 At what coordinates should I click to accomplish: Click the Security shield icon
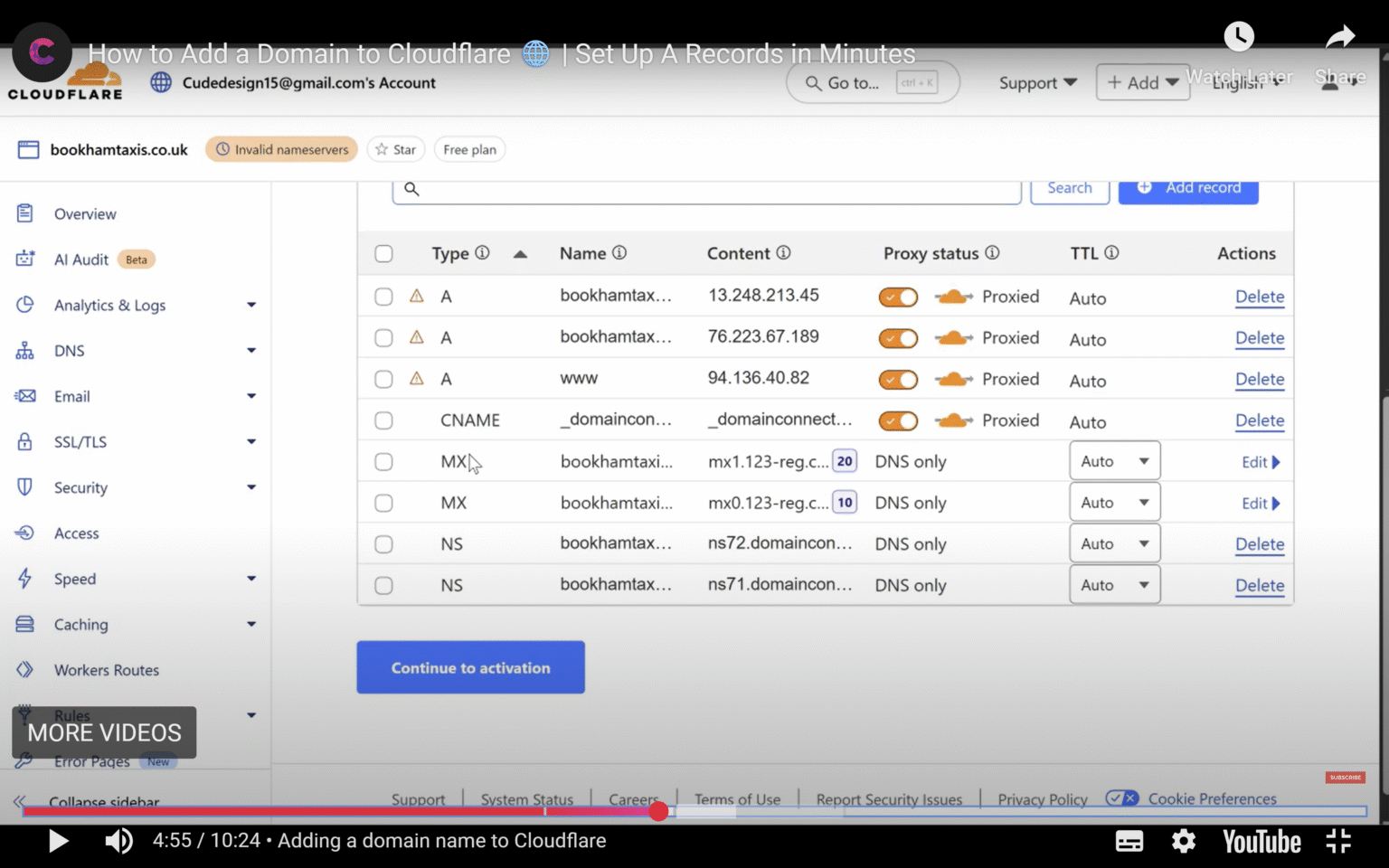pos(24,487)
